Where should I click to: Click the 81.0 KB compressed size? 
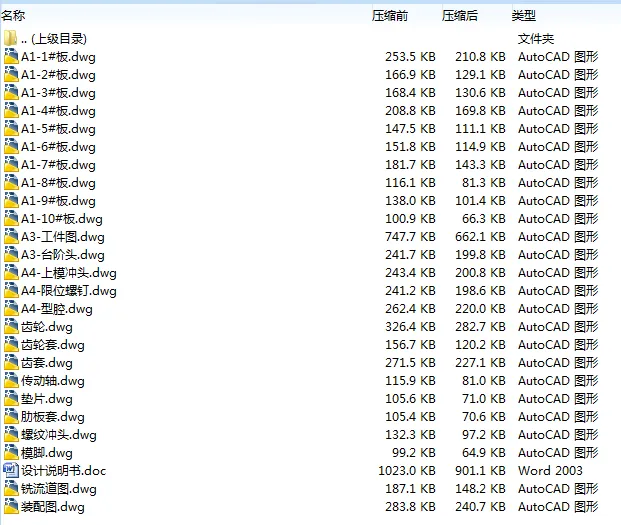pyautogui.click(x=484, y=381)
